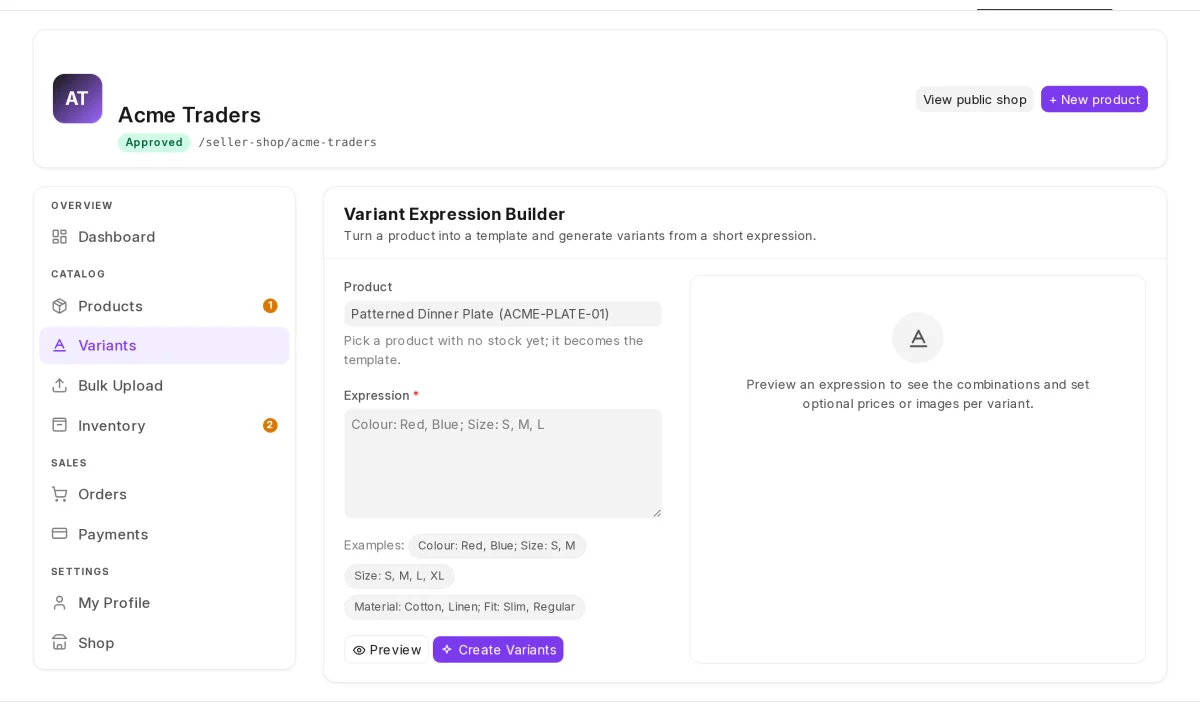Use example chip Material: Cotton, Linen
The width and height of the screenshot is (1200, 712).
pyautogui.click(x=465, y=607)
